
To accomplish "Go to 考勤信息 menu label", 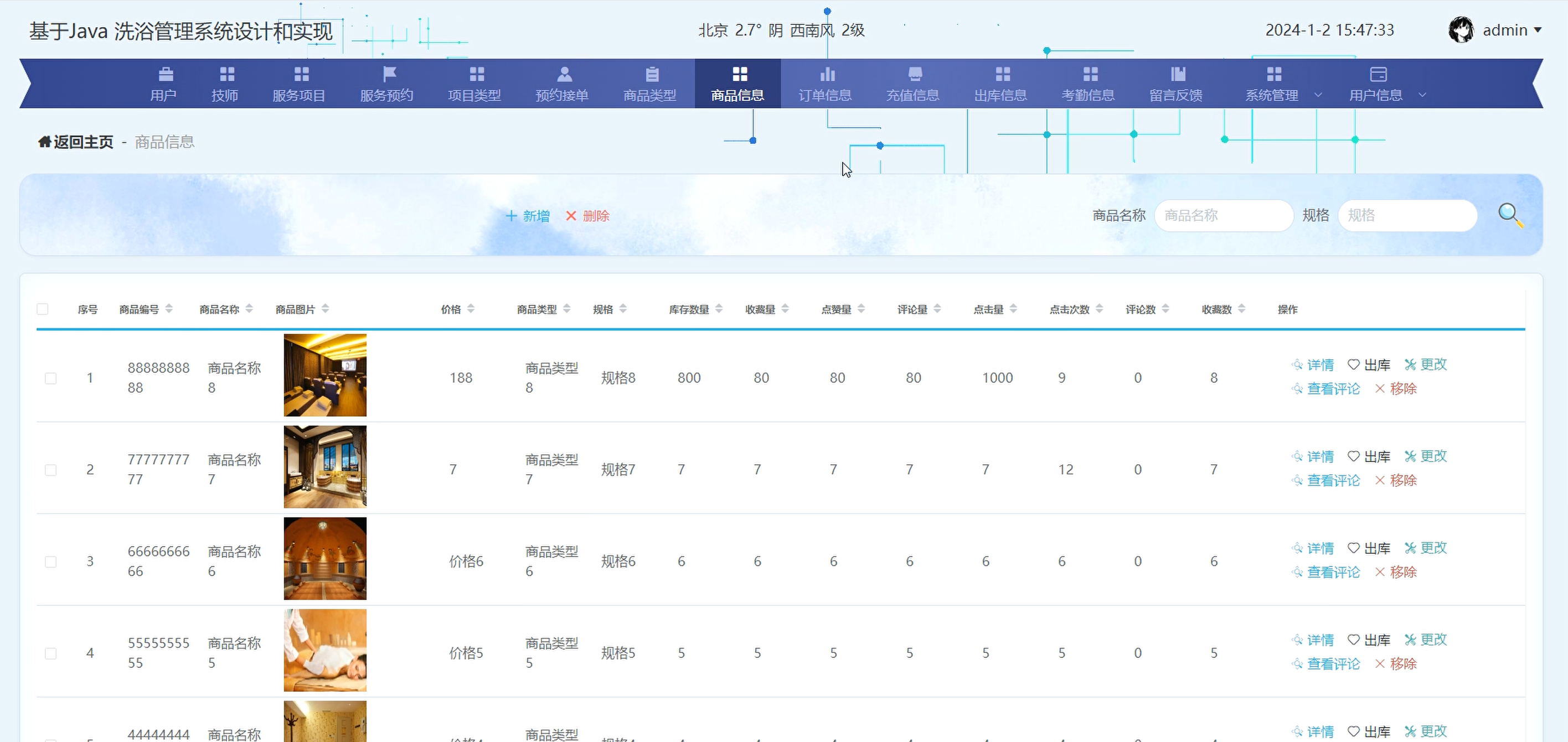I will click(1088, 96).
